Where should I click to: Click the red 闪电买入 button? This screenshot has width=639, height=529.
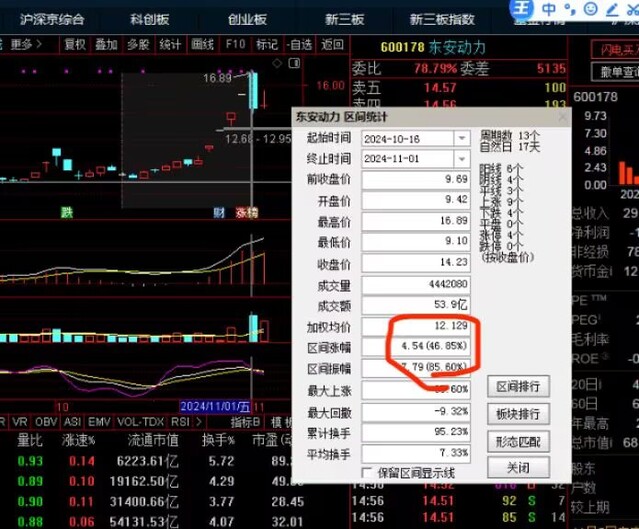(x=616, y=50)
